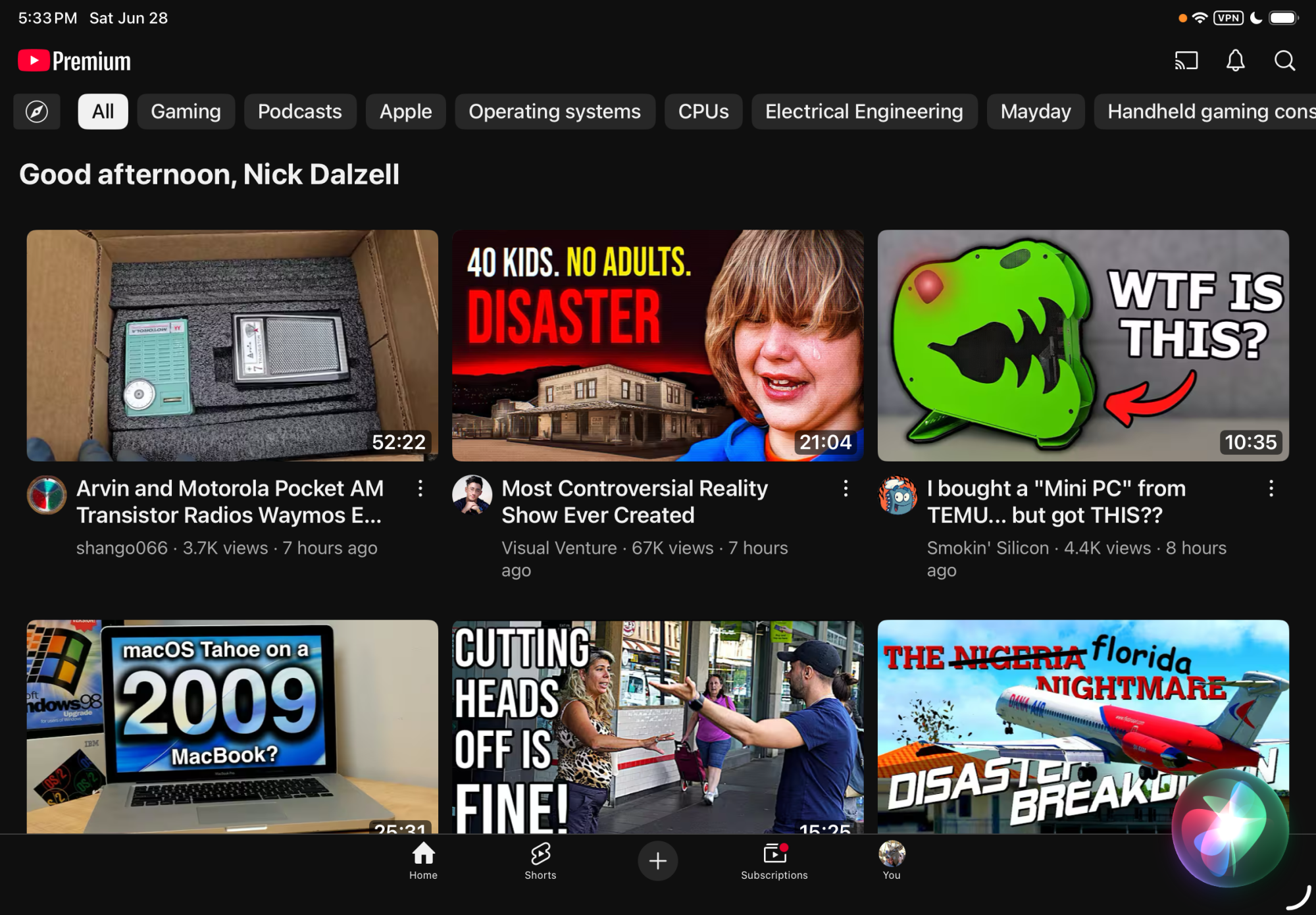
Task: Open notifications bell
Action: click(x=1236, y=61)
